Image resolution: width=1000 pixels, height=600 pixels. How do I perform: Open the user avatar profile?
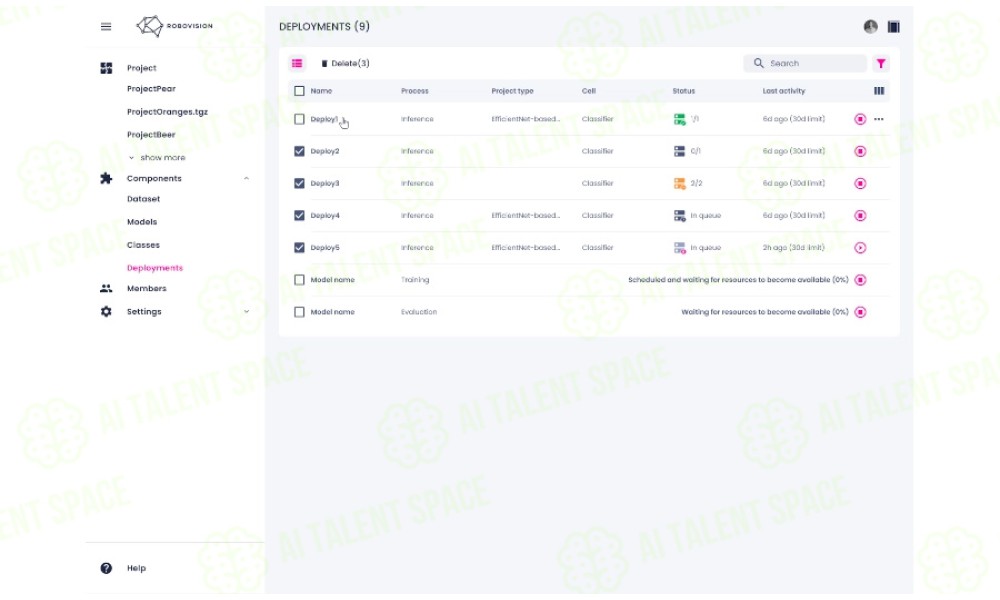[871, 26]
